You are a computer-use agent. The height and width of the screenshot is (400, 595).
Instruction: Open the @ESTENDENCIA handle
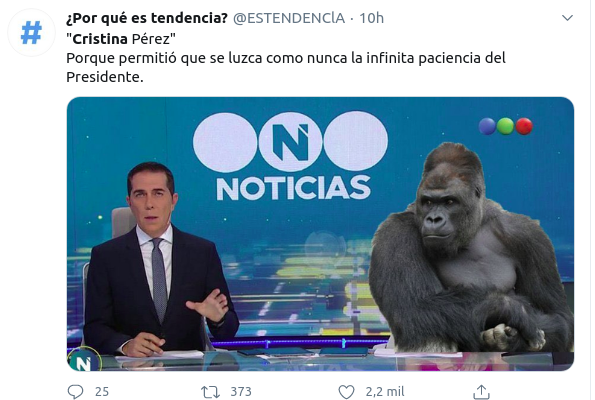tap(289, 18)
